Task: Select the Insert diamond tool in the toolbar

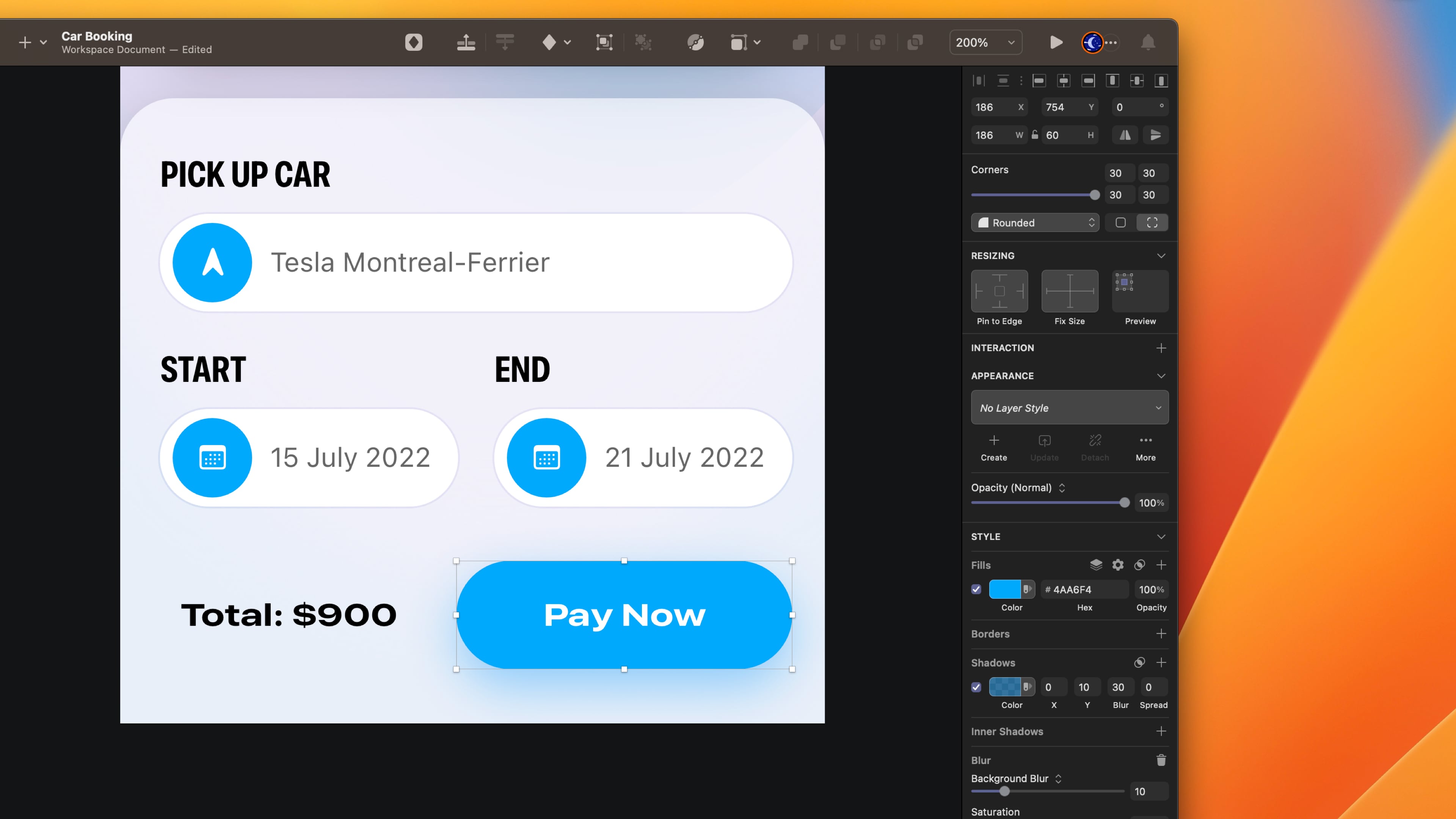Action: pyautogui.click(x=550, y=42)
